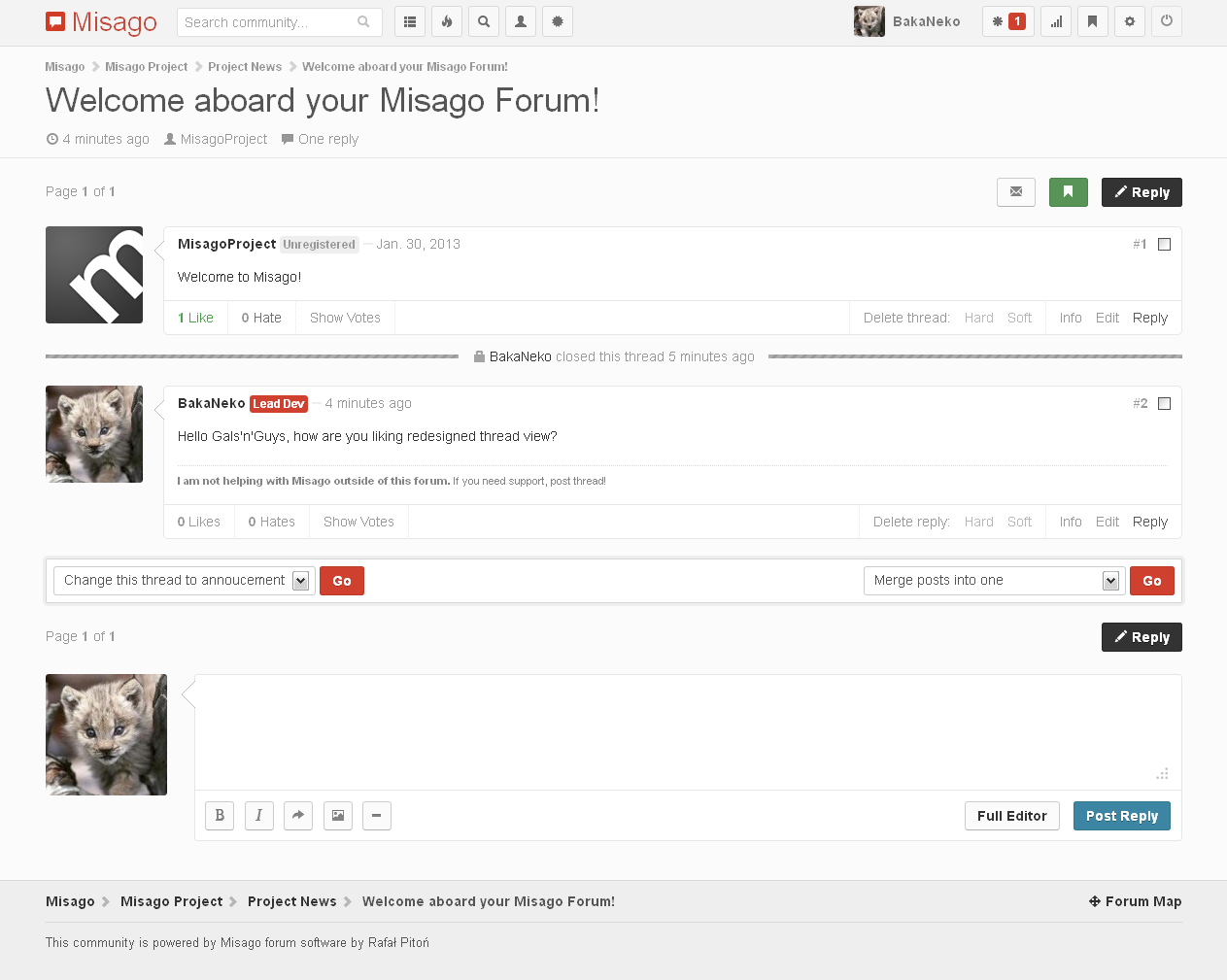This screenshot has height=980, width=1227.
Task: Click the italic button in reply editor
Action: coord(258,816)
